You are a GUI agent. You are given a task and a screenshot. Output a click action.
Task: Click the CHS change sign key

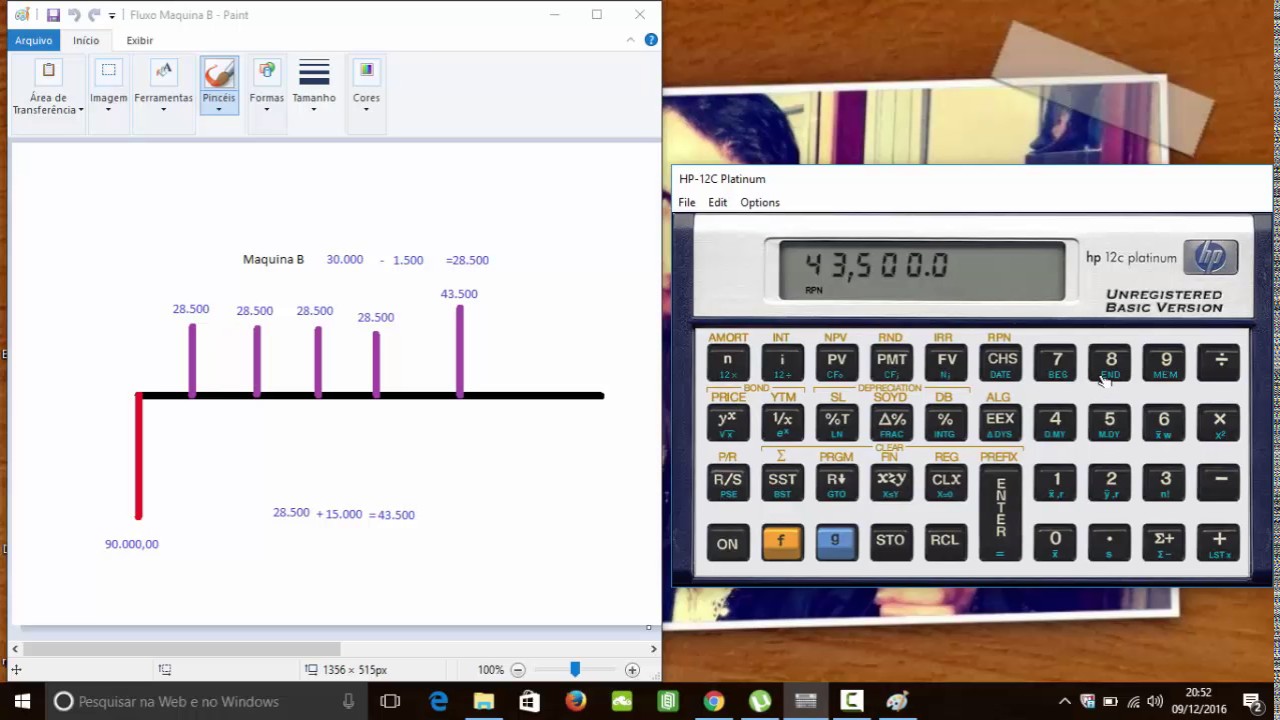[1001, 364]
